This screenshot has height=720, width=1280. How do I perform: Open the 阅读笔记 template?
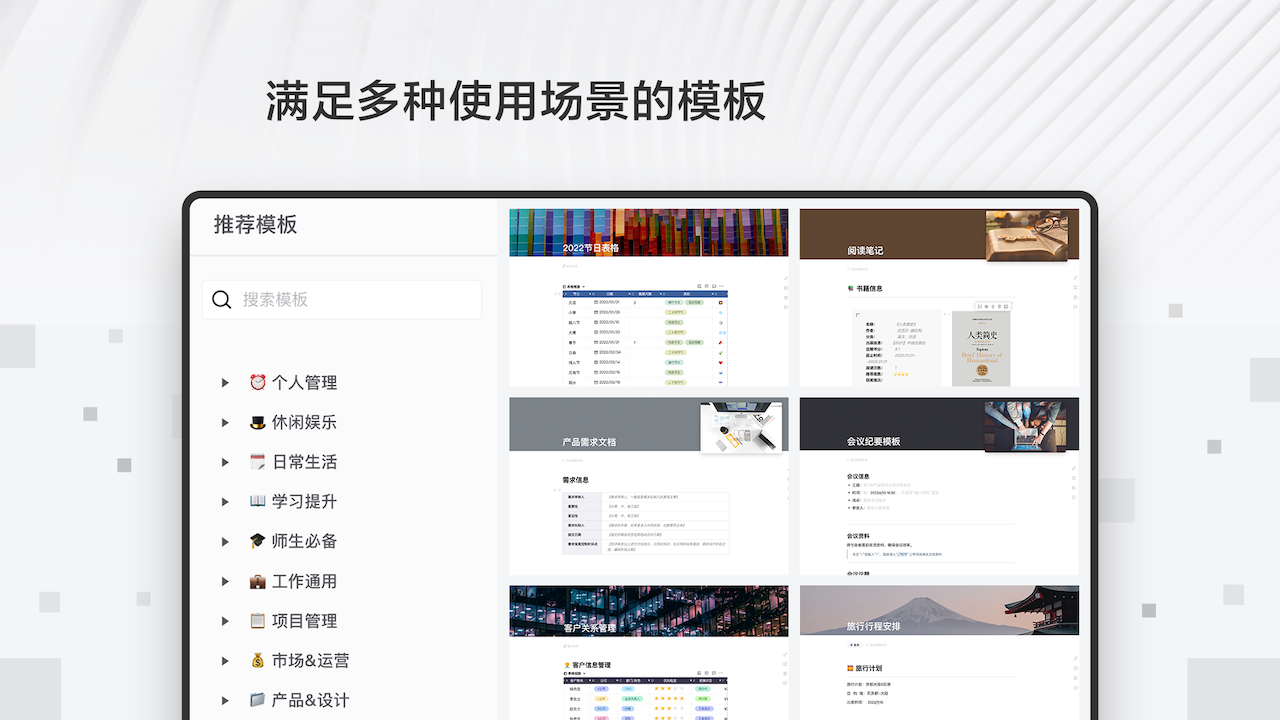[938, 295]
